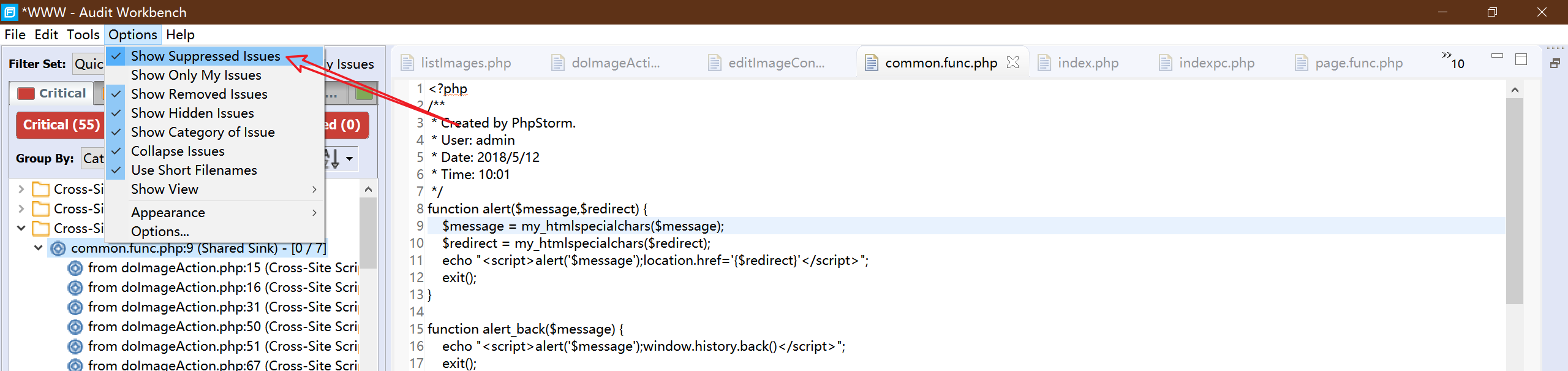Screen dimensions: 1568x371
Task: Switch to the index.php tab
Action: [x=1088, y=63]
